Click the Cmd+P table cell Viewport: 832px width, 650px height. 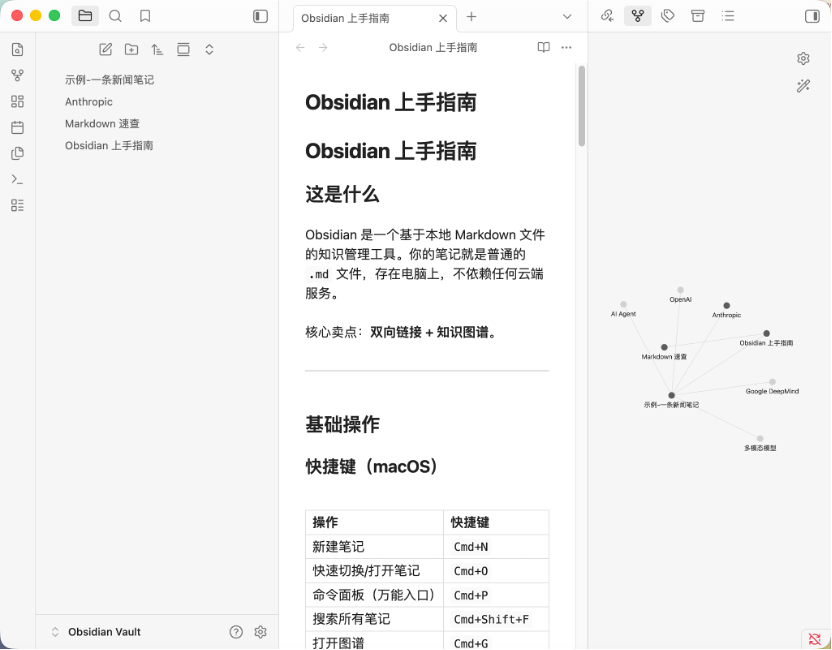pos(496,595)
